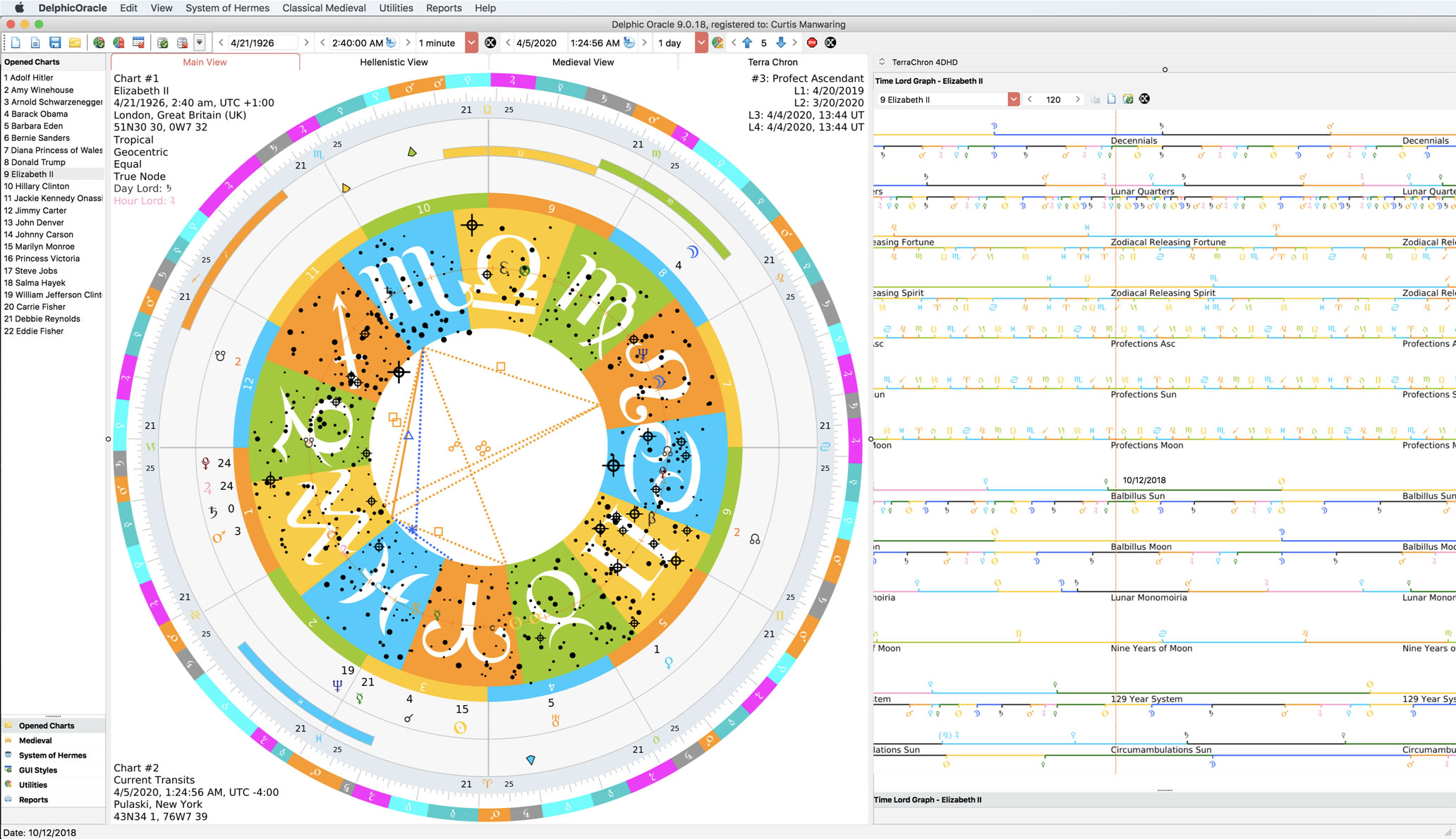Open the DelphicOracle application menu
The image size is (1456, 839).
(x=73, y=8)
